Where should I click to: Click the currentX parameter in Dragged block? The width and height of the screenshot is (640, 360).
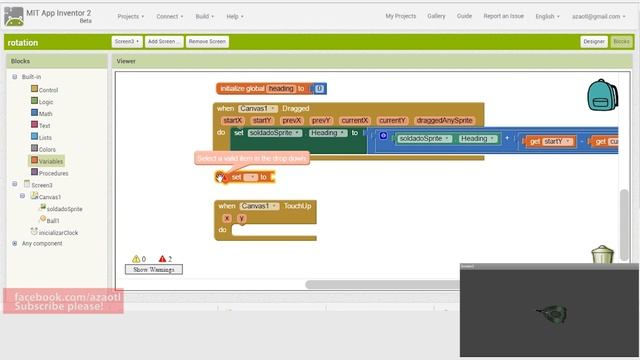click(355, 120)
